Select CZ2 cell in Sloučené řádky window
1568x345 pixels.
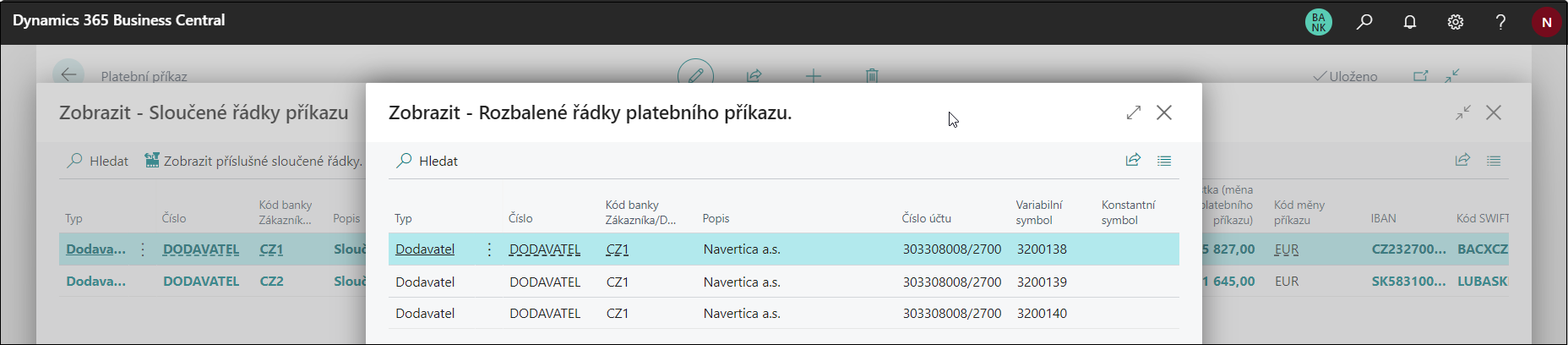pos(271,281)
